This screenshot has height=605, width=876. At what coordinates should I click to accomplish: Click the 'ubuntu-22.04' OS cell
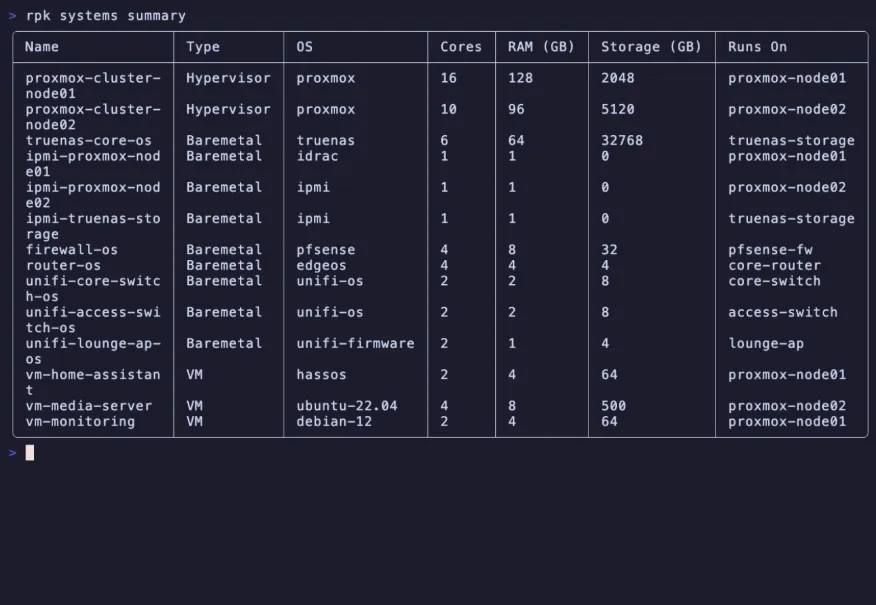[346, 406]
